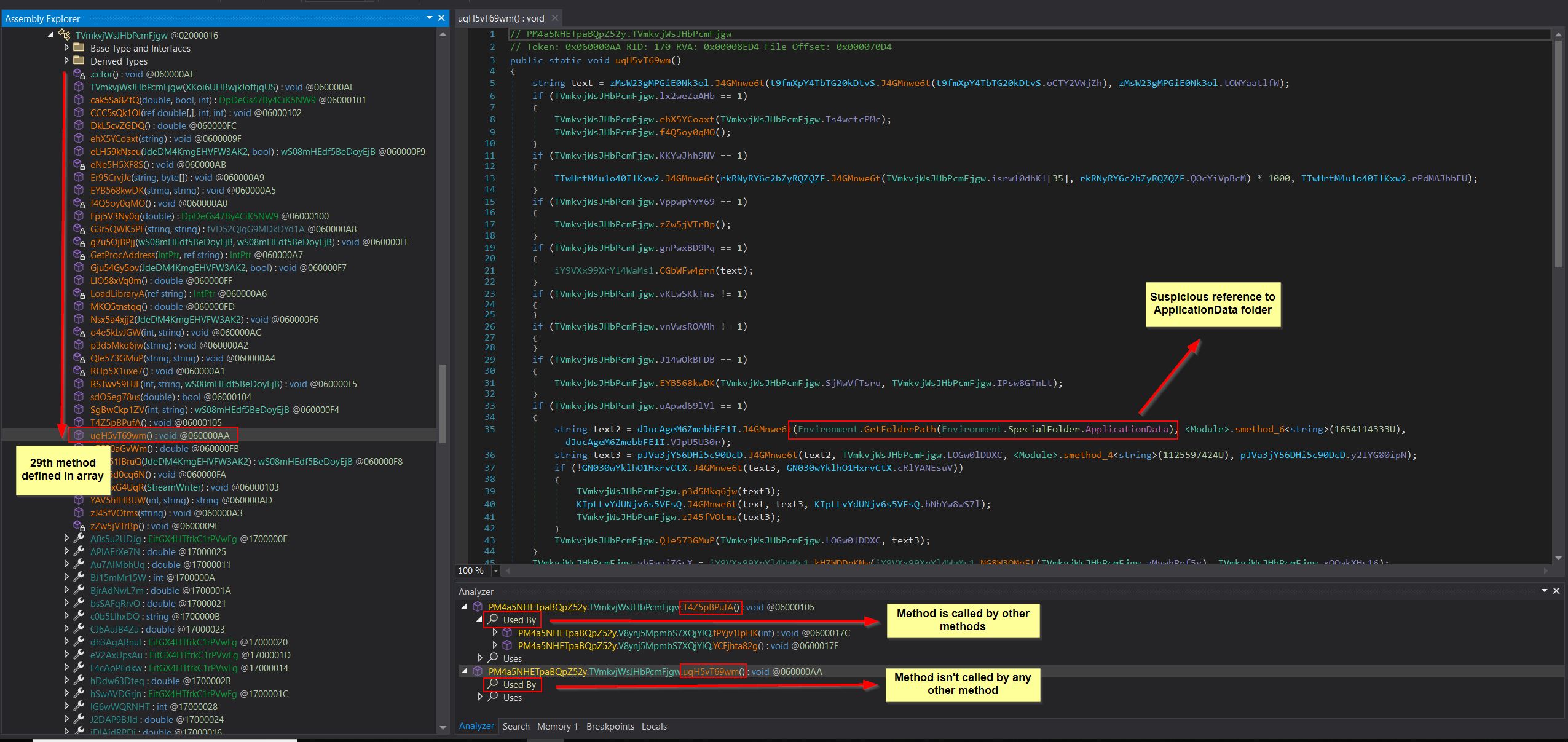Screen dimensions: 1568x742
Task: Click magnifier icon of T4Z5pBPufA Used By
Action: pyautogui.click(x=493, y=619)
